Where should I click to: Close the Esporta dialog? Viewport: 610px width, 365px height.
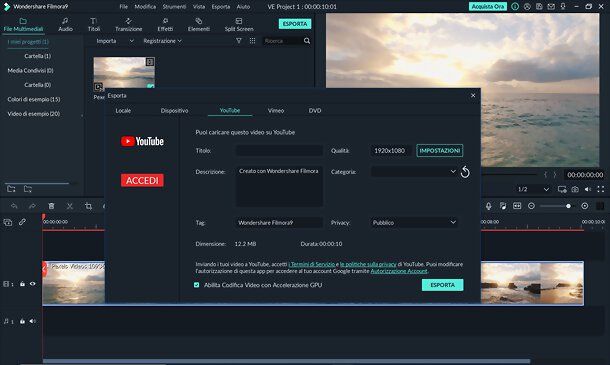tap(473, 95)
